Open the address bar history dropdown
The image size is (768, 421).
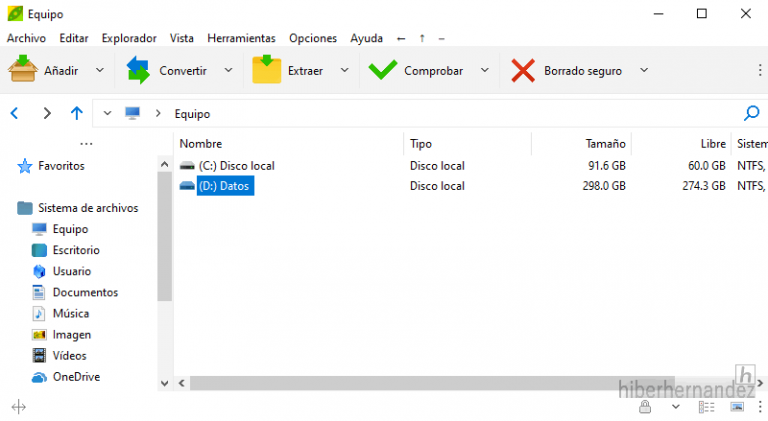point(108,113)
